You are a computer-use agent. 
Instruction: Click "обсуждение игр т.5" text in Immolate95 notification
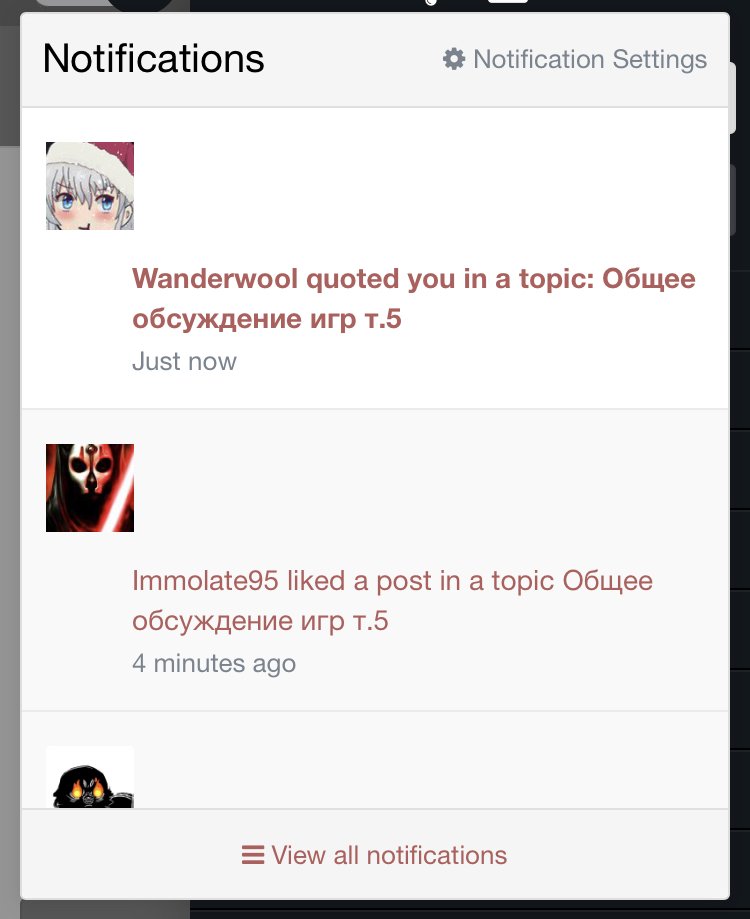point(260,621)
